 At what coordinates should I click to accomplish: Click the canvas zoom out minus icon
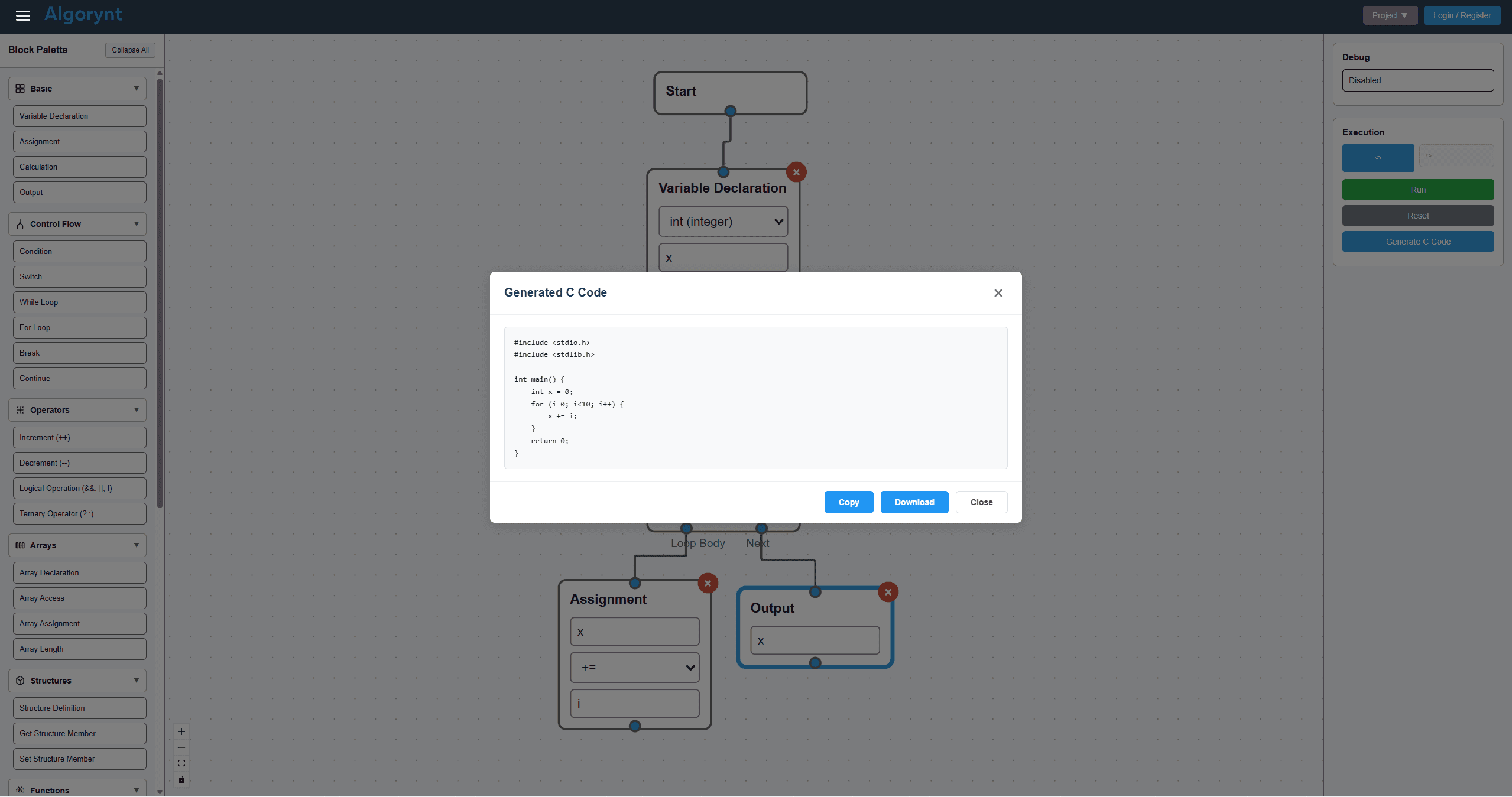181,747
